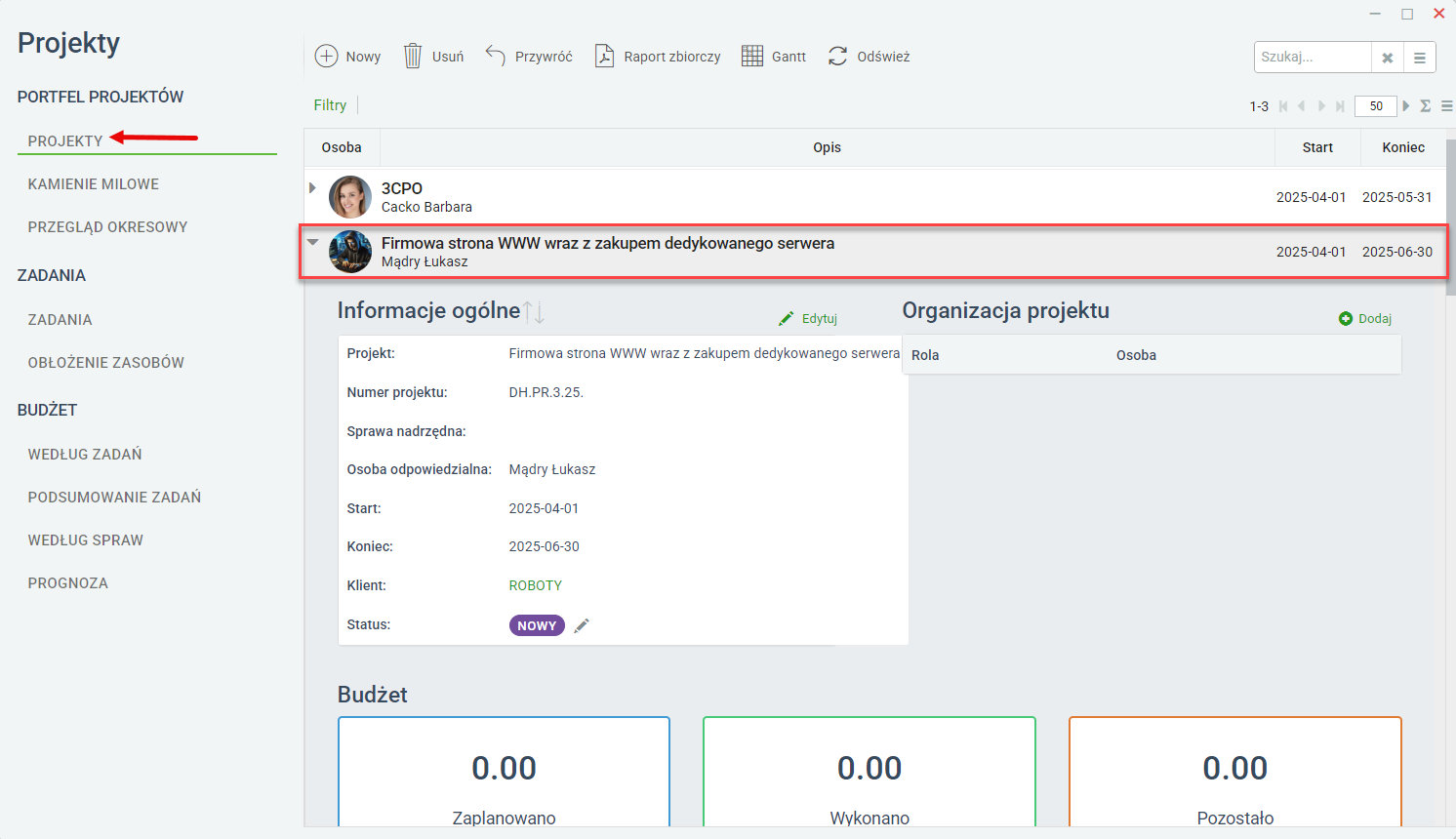Open the Gantt chart grid icon
This screenshot has width=1456, height=839.
coord(752,56)
